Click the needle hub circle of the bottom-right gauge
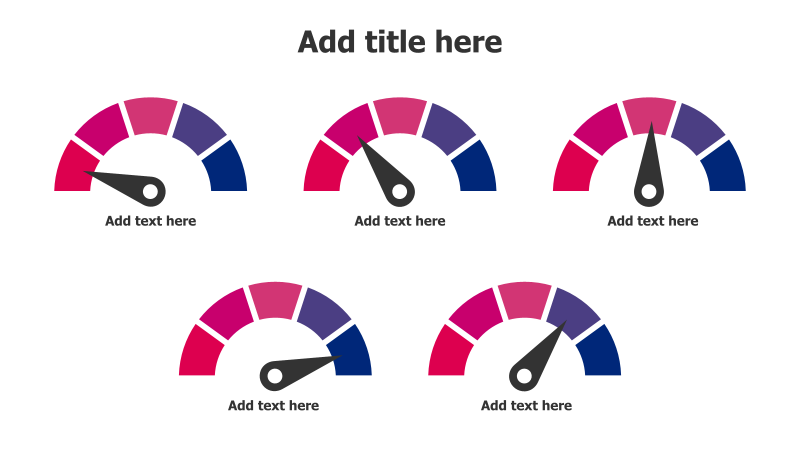This screenshot has width=800, height=450. [x=524, y=376]
